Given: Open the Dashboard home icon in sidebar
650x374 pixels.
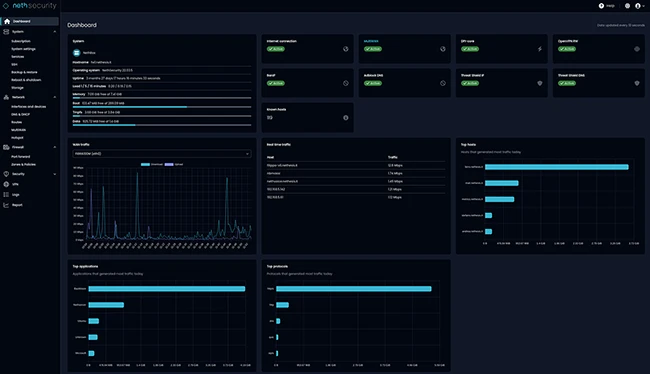Looking at the screenshot, I should pyautogui.click(x=7, y=21).
